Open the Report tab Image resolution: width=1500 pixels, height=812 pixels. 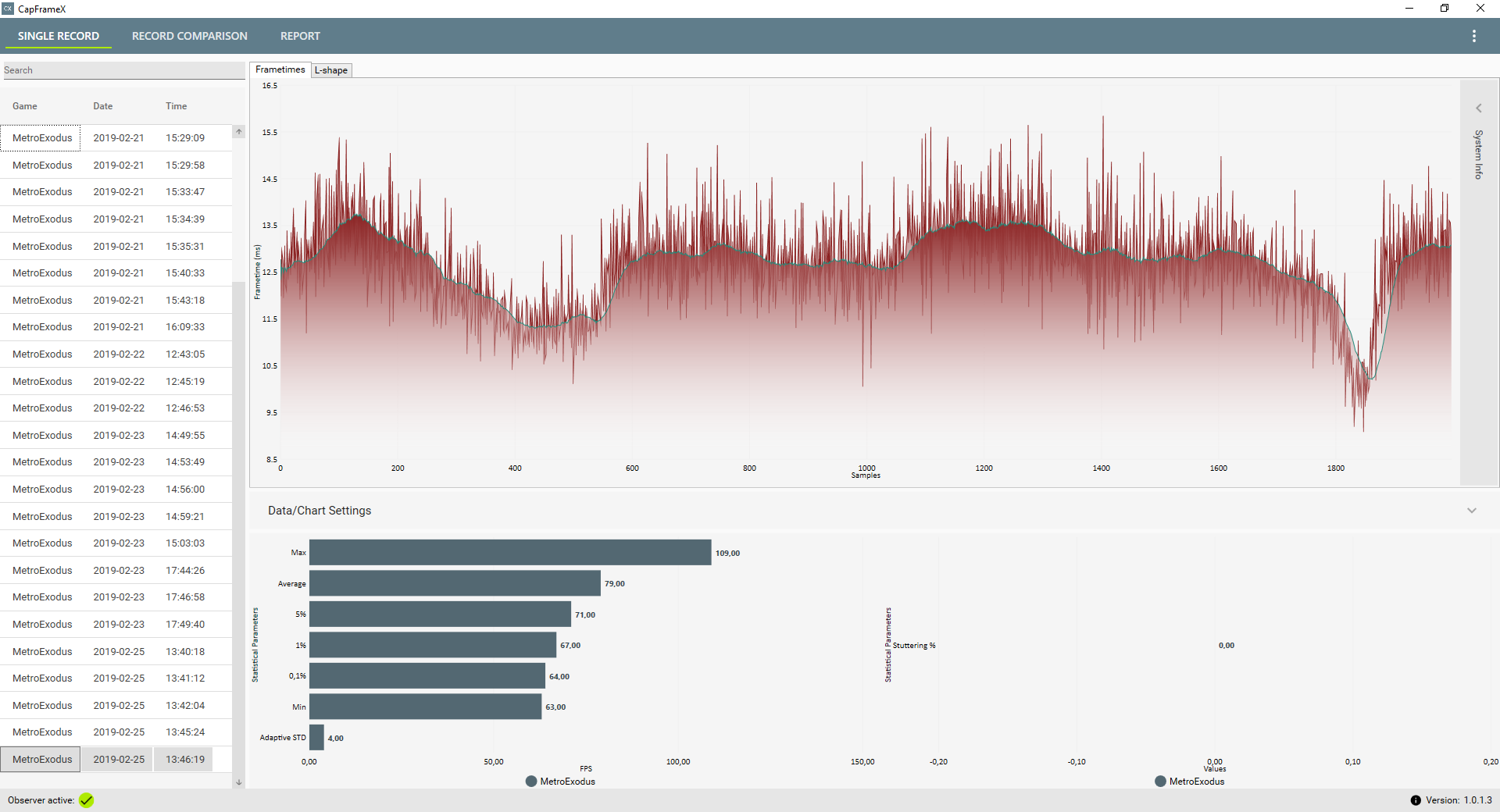click(300, 36)
